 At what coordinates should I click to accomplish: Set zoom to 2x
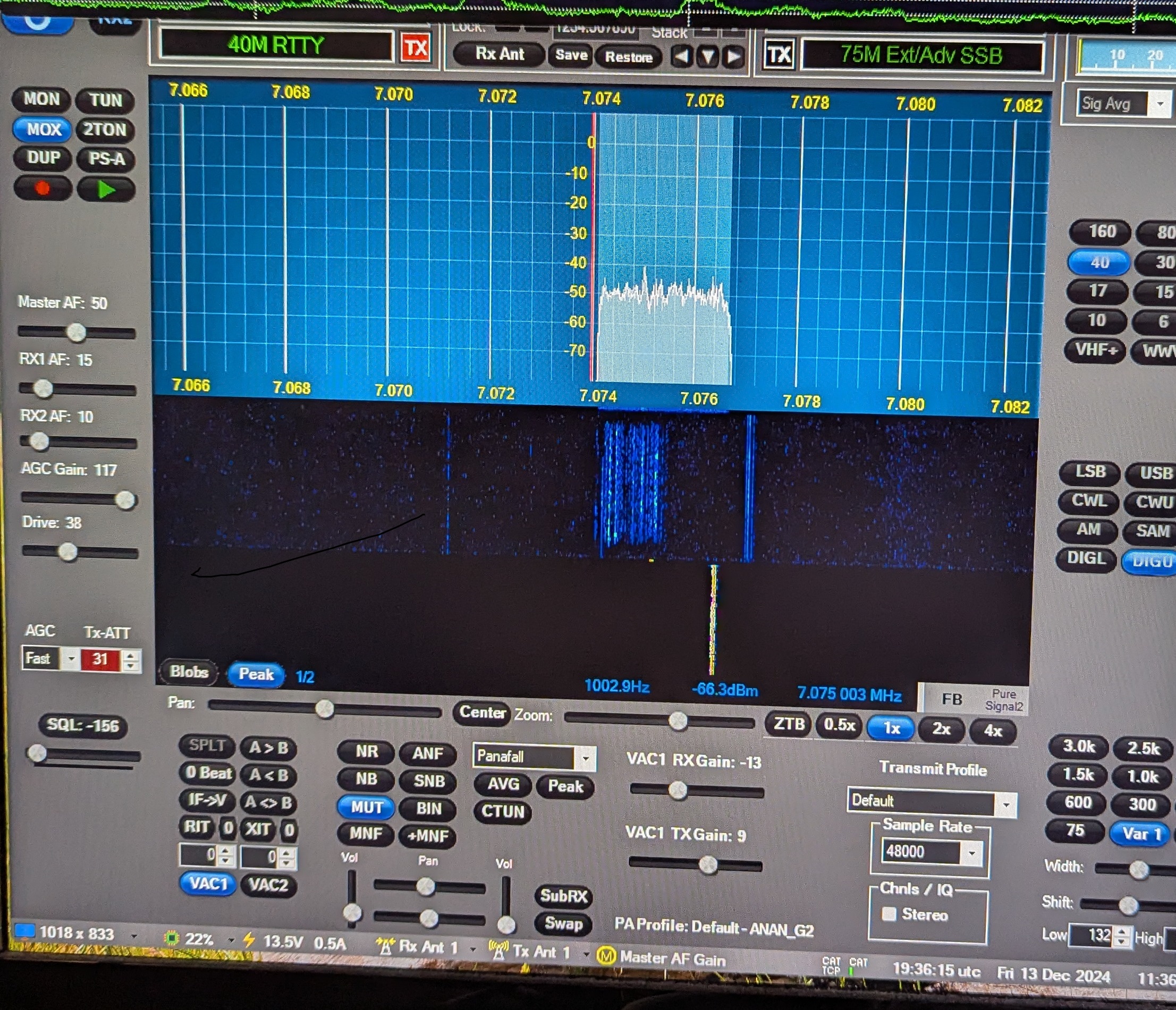coord(941,728)
